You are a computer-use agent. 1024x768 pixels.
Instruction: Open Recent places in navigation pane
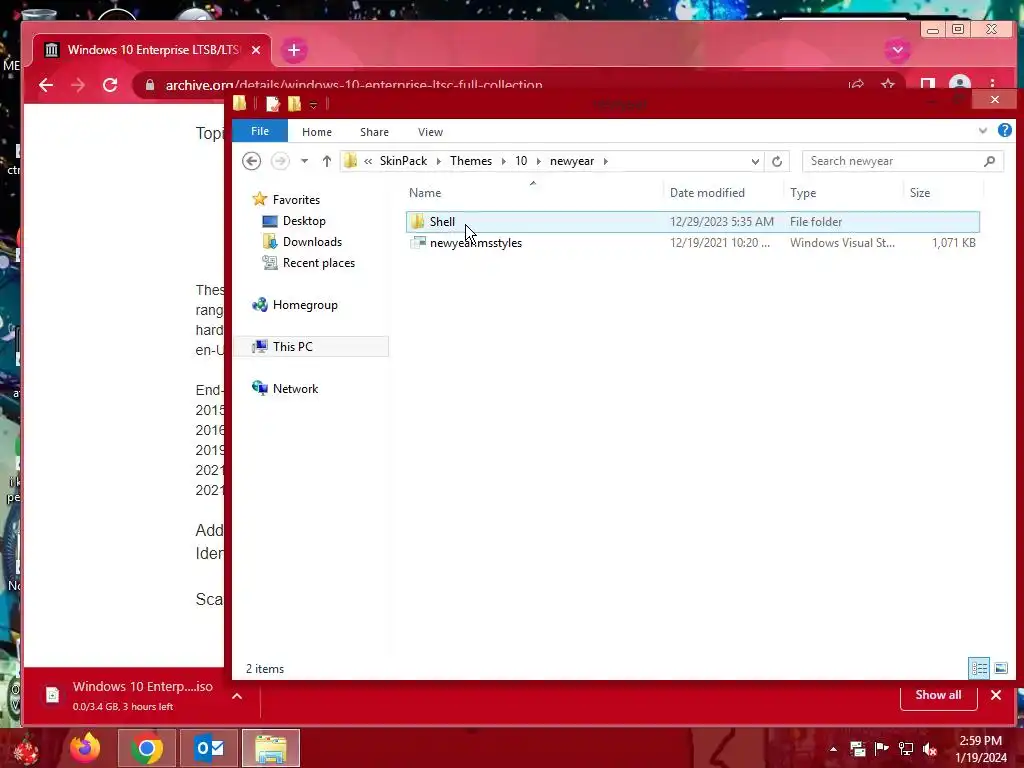click(x=308, y=263)
